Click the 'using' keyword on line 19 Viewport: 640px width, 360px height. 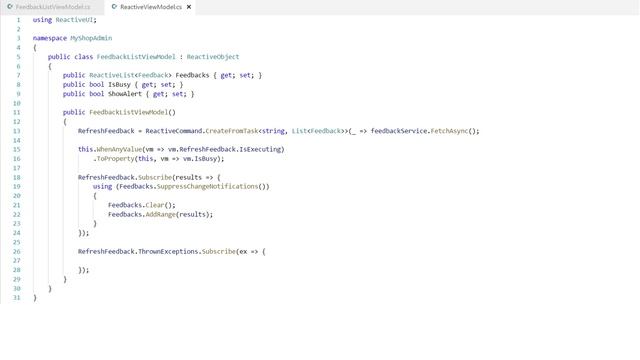coord(102,187)
